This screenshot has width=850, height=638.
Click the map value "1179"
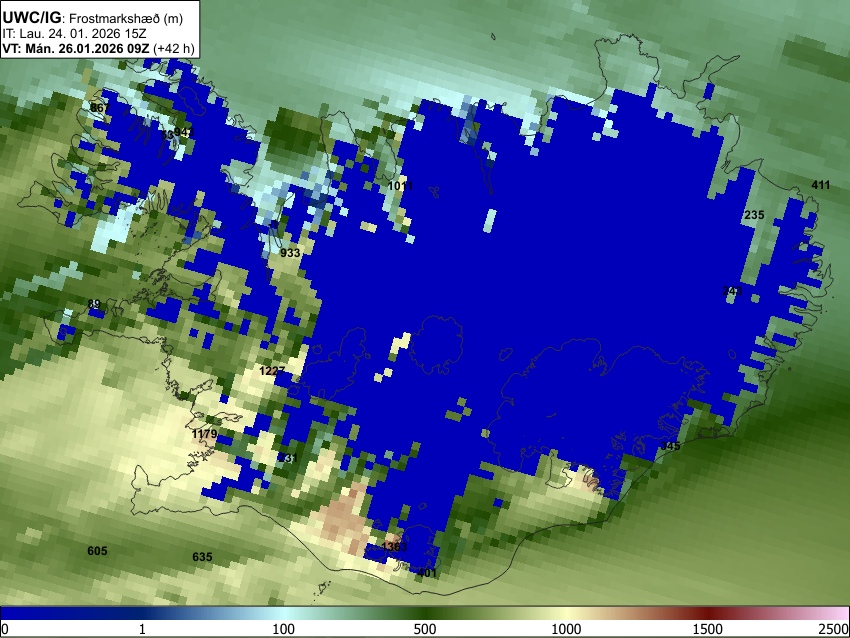204,434
